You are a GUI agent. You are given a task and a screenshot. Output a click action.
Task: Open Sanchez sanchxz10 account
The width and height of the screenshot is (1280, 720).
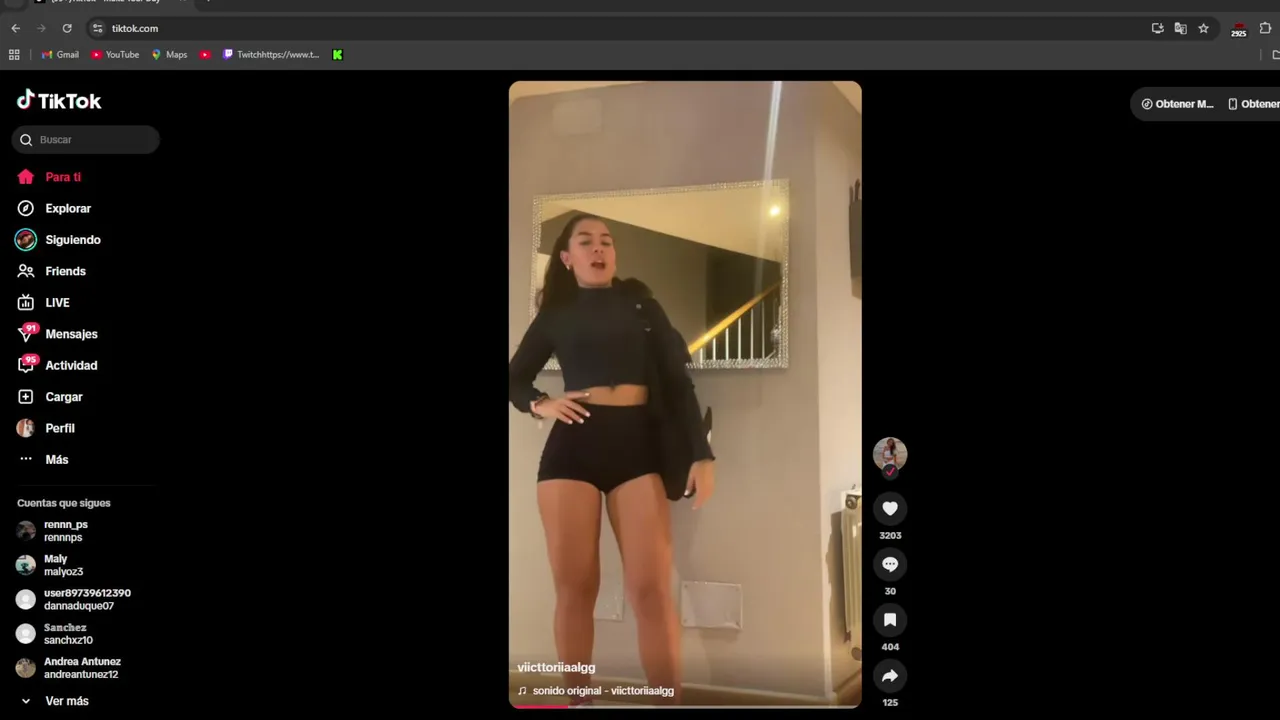tap(68, 633)
